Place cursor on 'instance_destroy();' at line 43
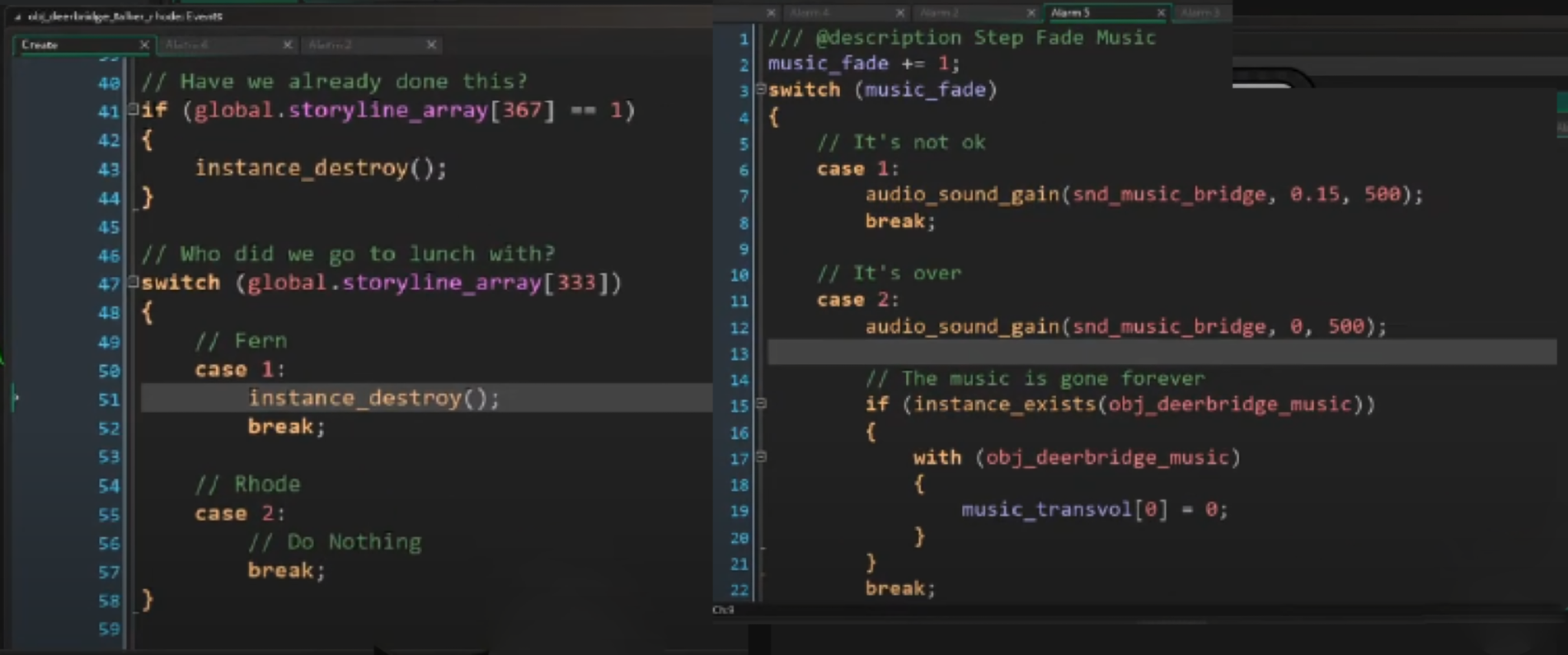Image resolution: width=1568 pixels, height=655 pixels. 321,168
